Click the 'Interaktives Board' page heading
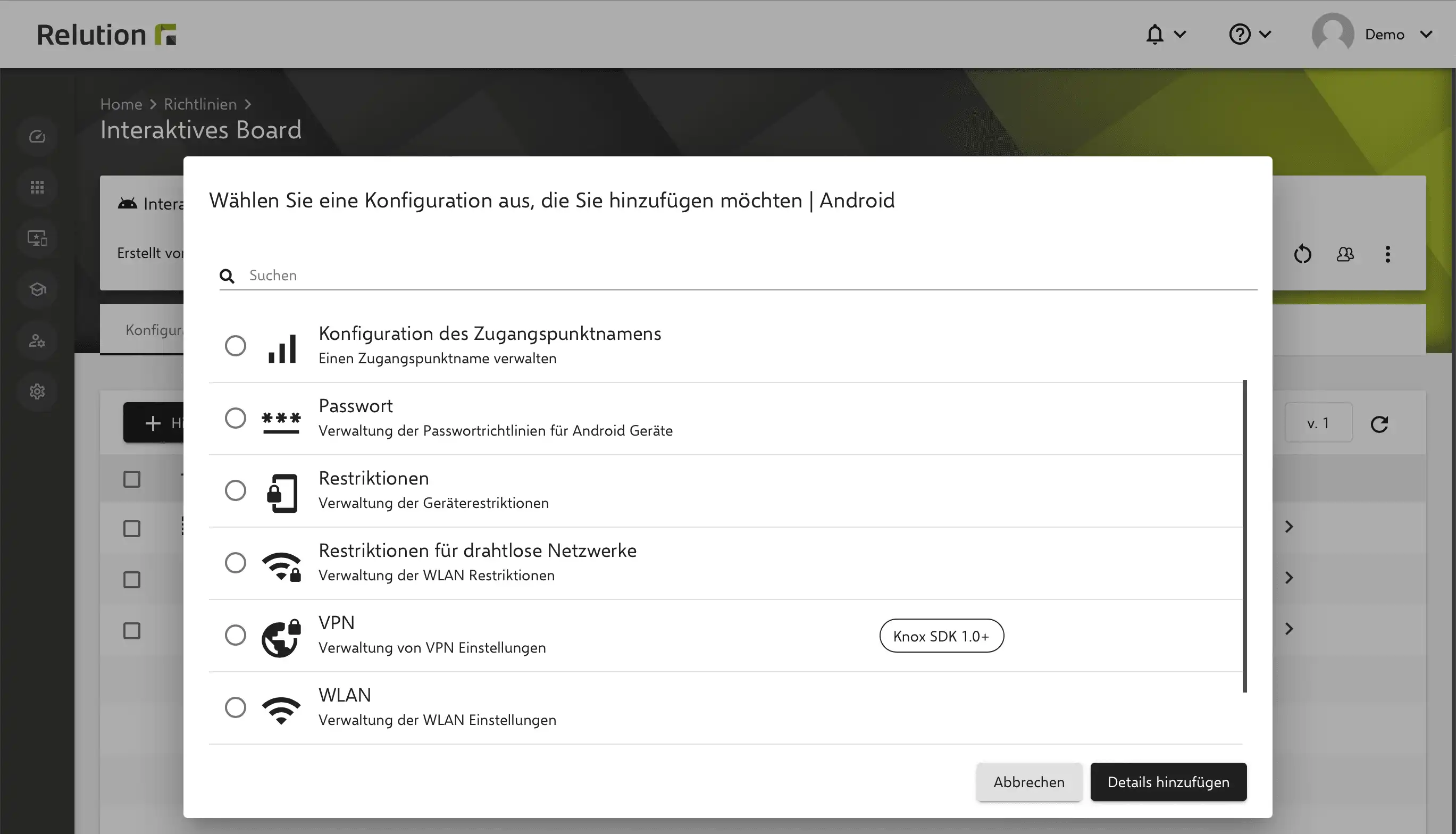Screen dimensions: 1456x834 click(200, 130)
